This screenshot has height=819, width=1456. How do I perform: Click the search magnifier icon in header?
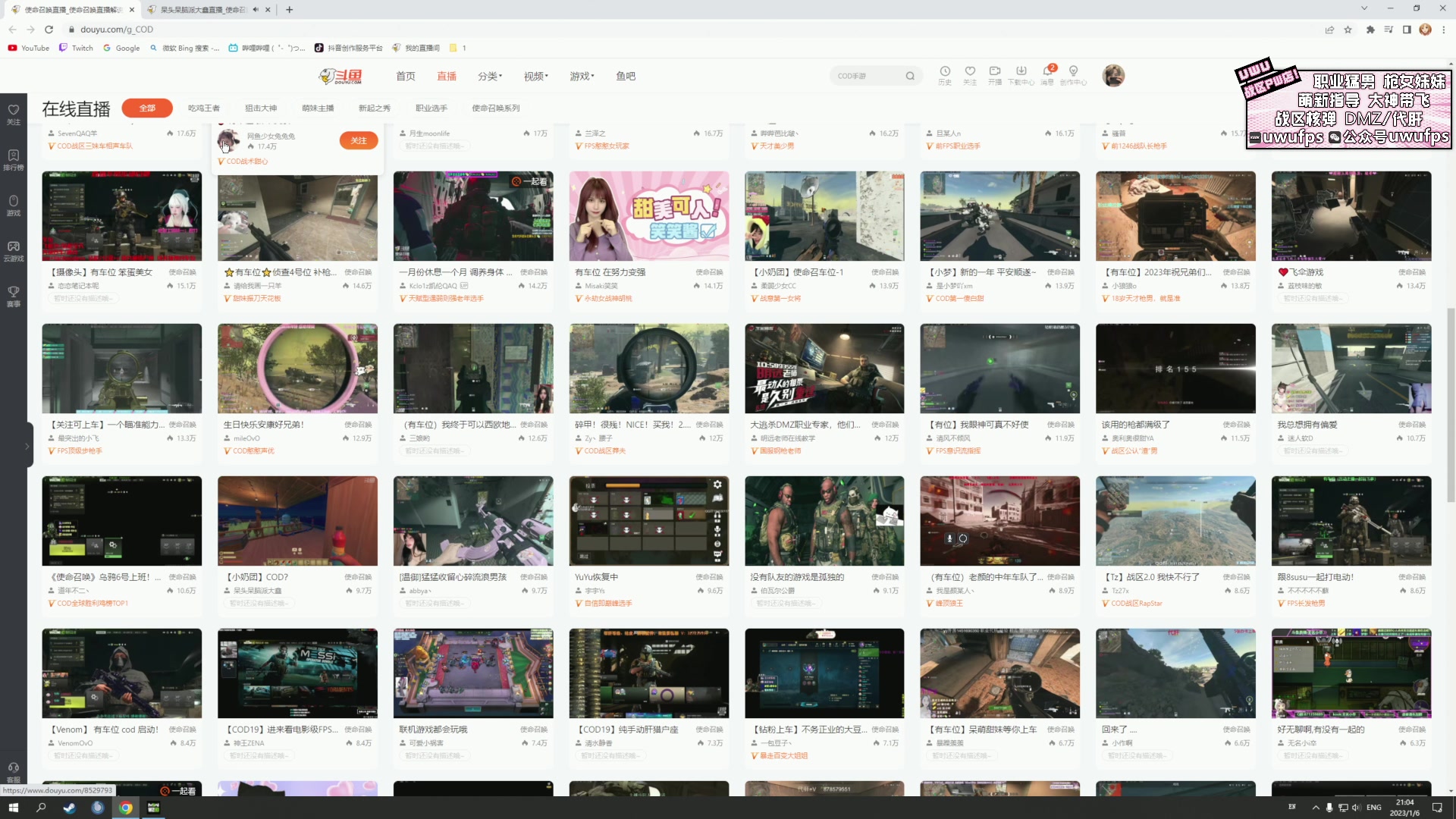click(x=910, y=76)
